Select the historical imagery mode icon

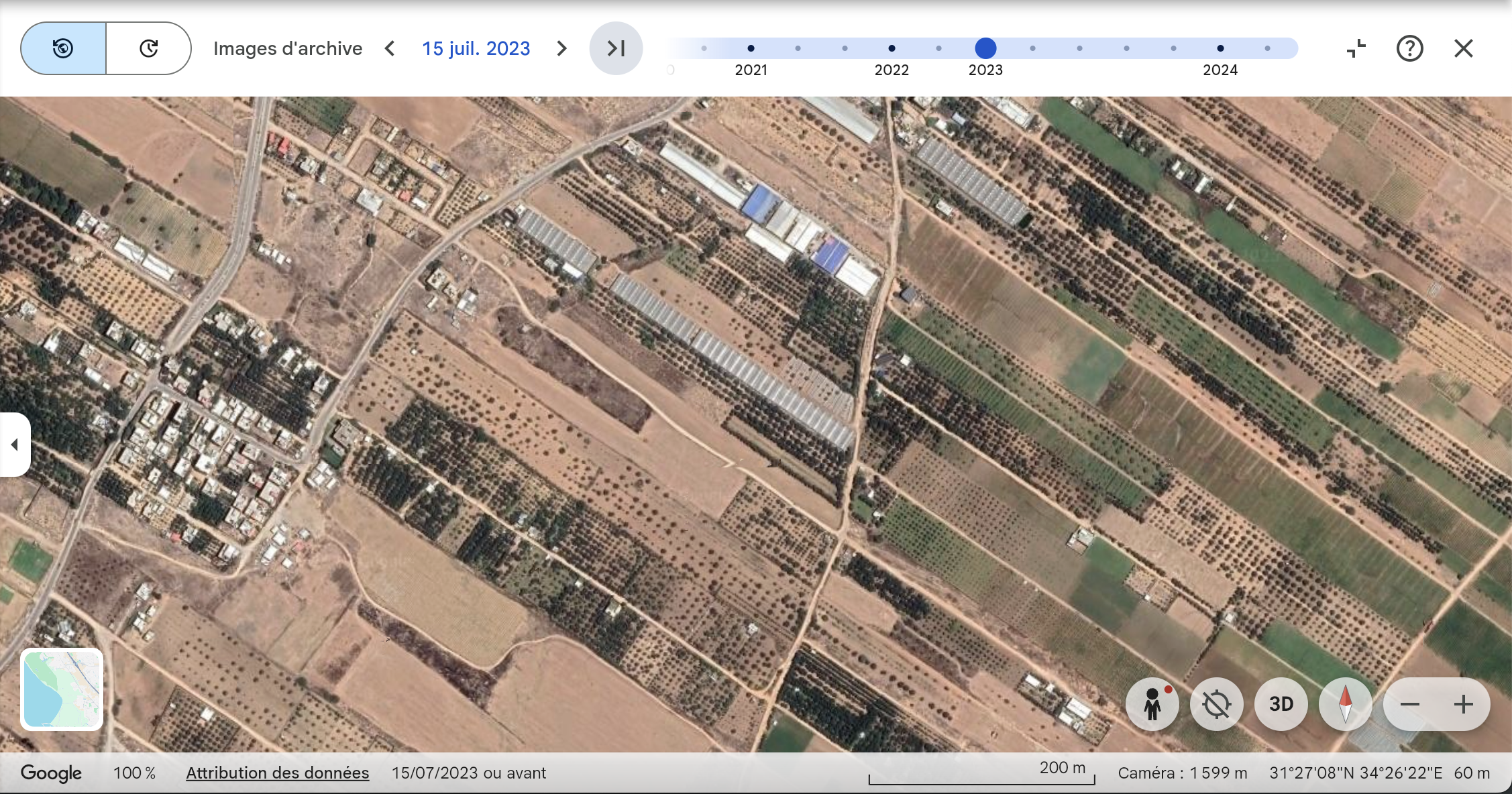coord(63,48)
